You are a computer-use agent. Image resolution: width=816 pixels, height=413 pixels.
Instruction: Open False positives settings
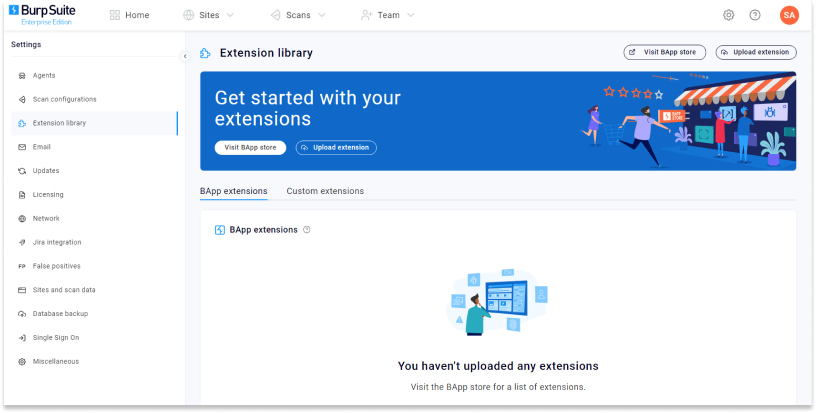(94, 266)
